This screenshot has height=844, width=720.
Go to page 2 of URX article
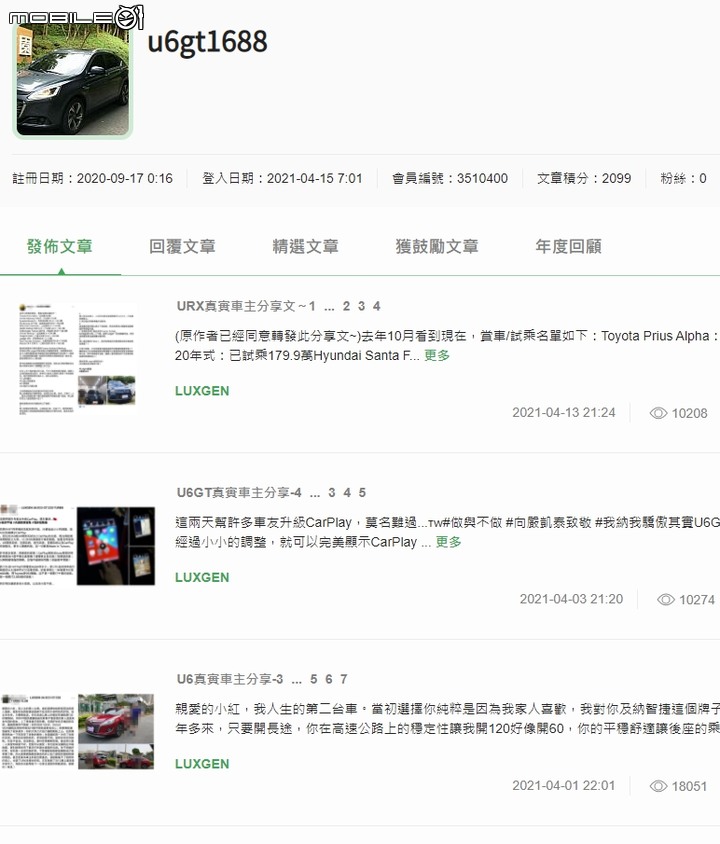tap(347, 306)
